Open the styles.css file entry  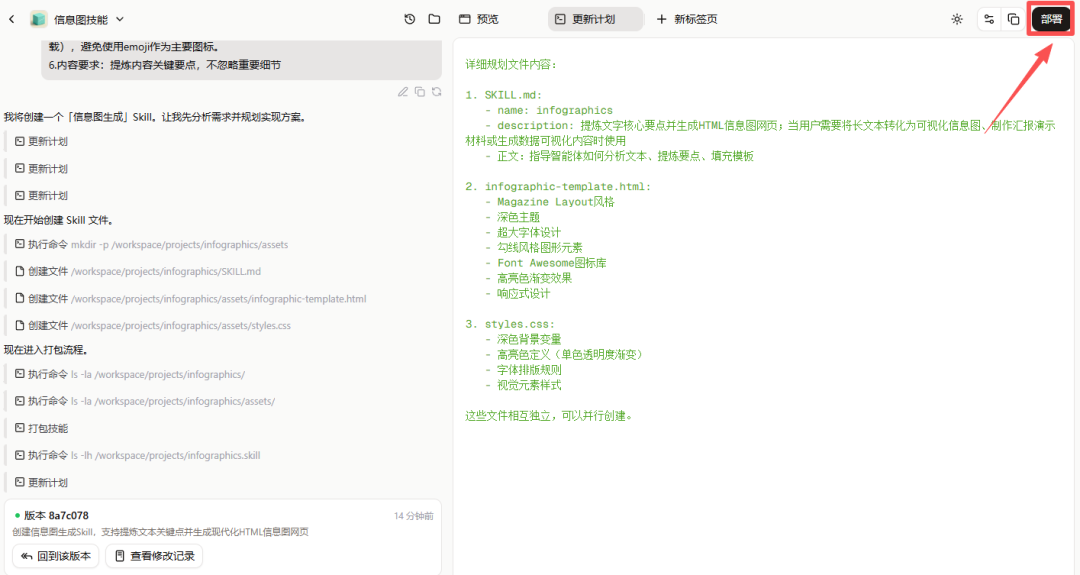[x=153, y=326]
